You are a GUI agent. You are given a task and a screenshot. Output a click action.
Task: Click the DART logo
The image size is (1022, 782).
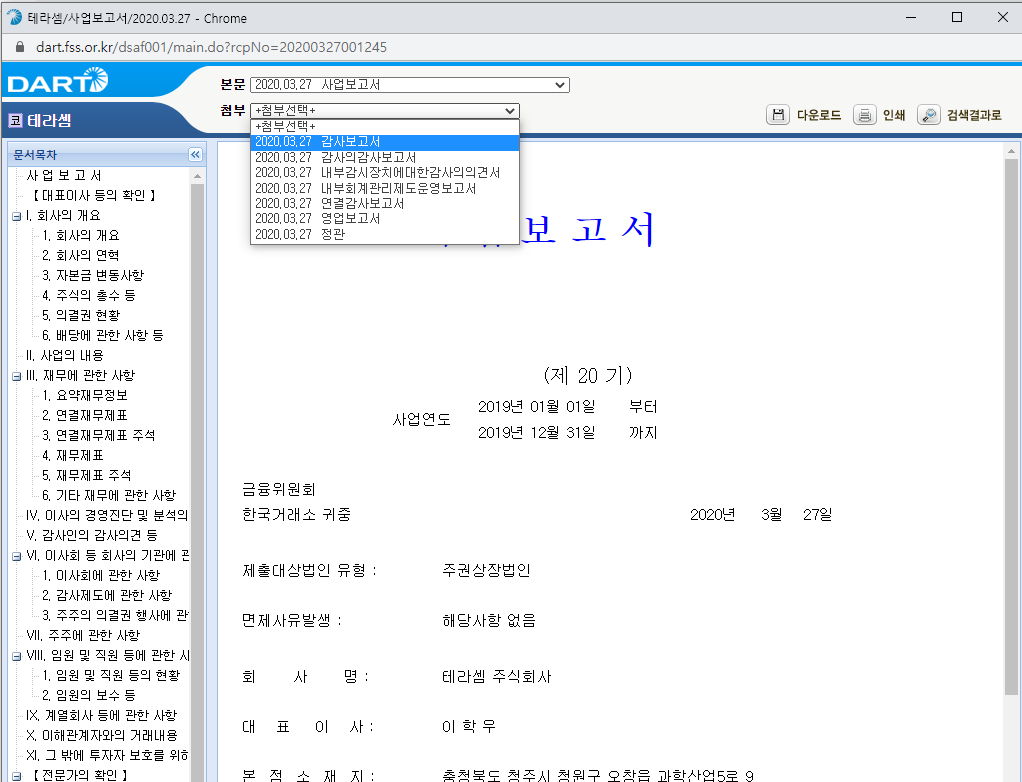click(57, 81)
